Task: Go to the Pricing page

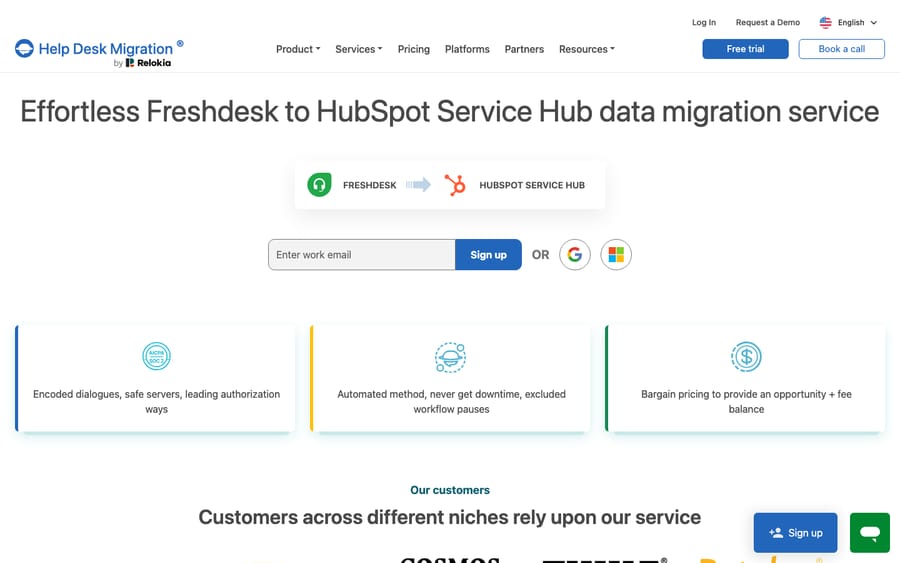Action: [414, 49]
